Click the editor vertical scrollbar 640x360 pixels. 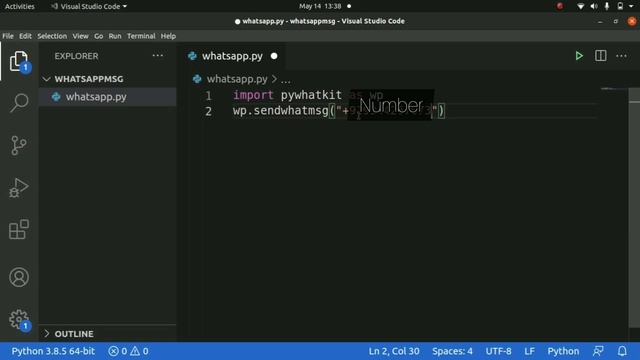coord(634,207)
